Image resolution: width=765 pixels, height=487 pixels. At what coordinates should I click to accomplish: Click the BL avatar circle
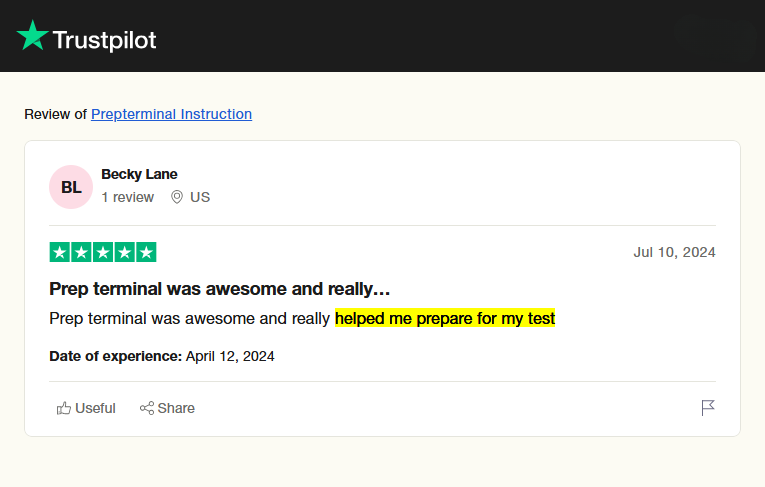click(71, 187)
